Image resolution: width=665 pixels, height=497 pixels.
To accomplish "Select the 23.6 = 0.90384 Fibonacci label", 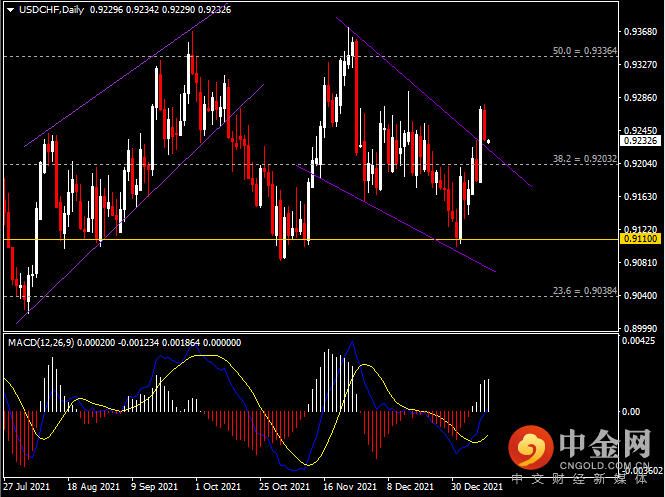I will (585, 289).
